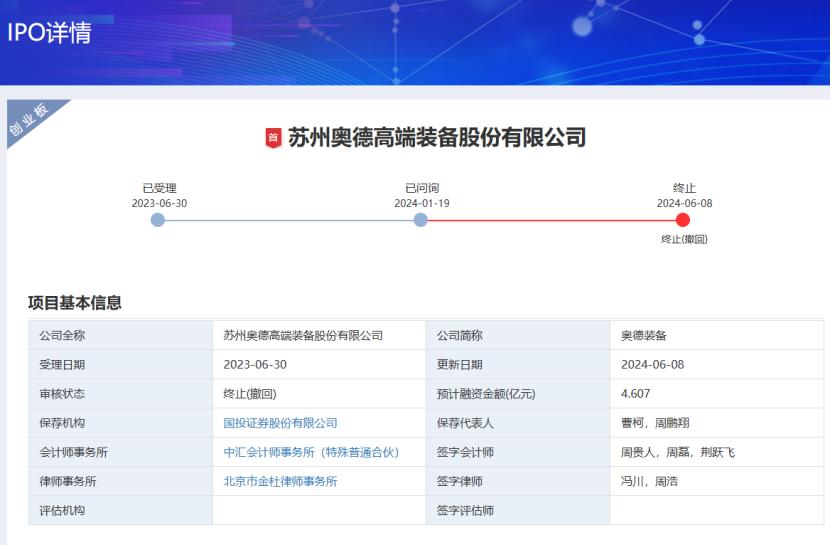
Task: Select the 已受理 timeline dot
Action: (x=158, y=220)
